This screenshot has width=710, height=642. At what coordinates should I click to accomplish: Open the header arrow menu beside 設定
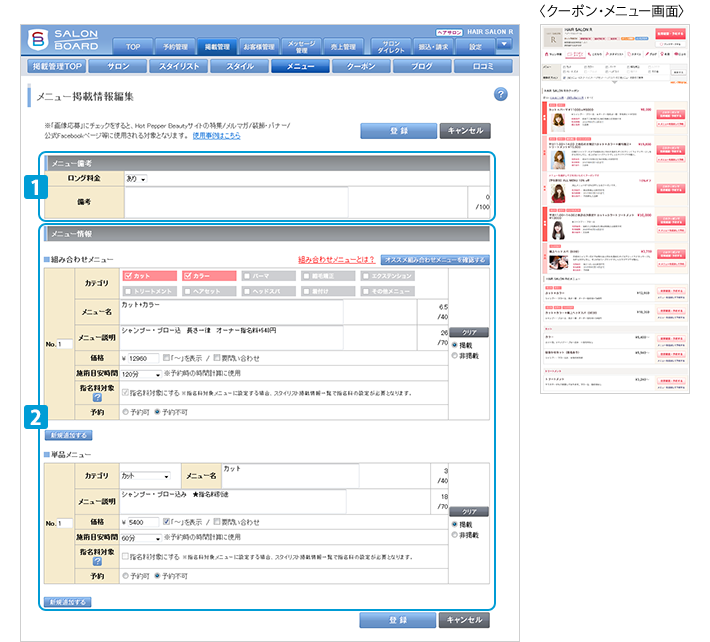coord(503,45)
